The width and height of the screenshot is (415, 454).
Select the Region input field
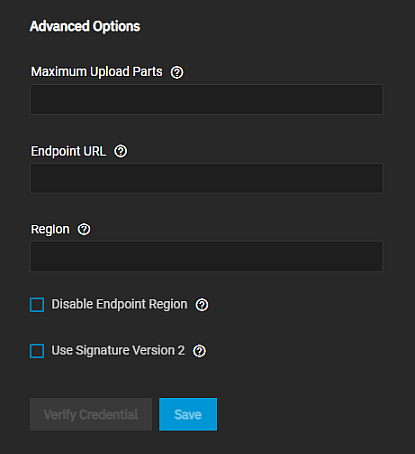[x=207, y=256]
